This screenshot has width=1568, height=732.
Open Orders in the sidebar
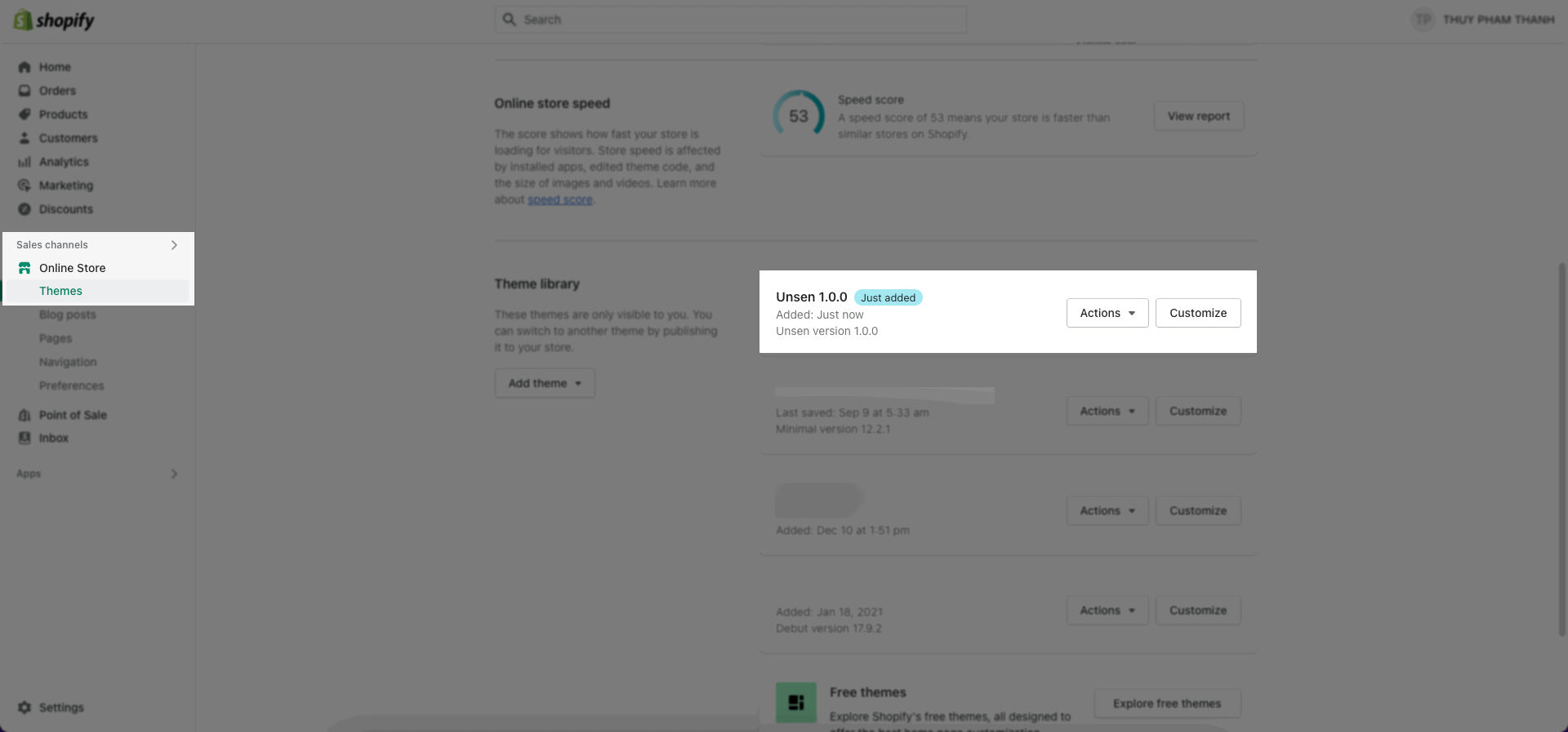point(57,91)
